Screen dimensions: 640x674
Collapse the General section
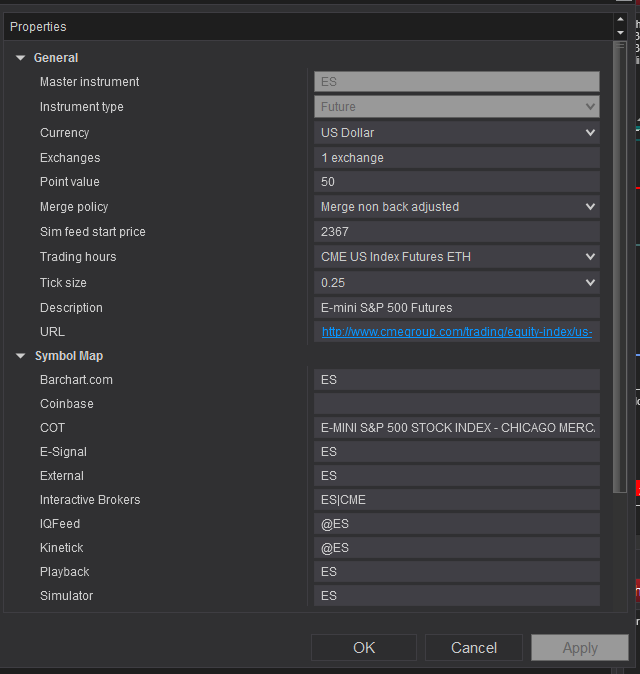pos(21,58)
